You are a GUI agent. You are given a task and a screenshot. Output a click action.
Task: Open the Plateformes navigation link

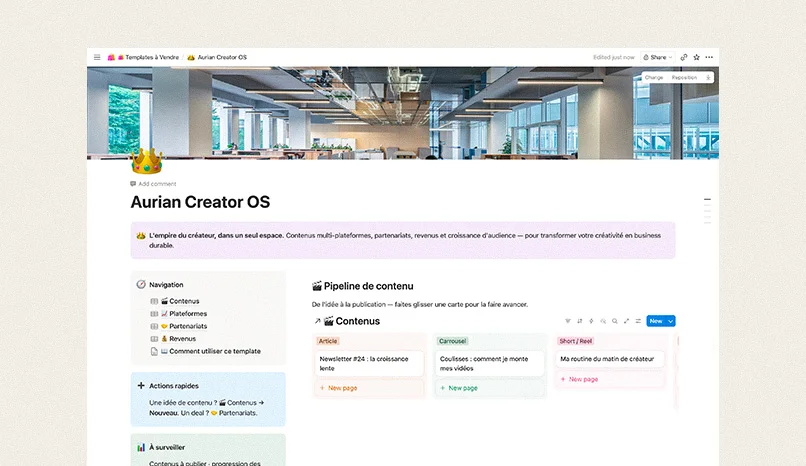tap(184, 313)
